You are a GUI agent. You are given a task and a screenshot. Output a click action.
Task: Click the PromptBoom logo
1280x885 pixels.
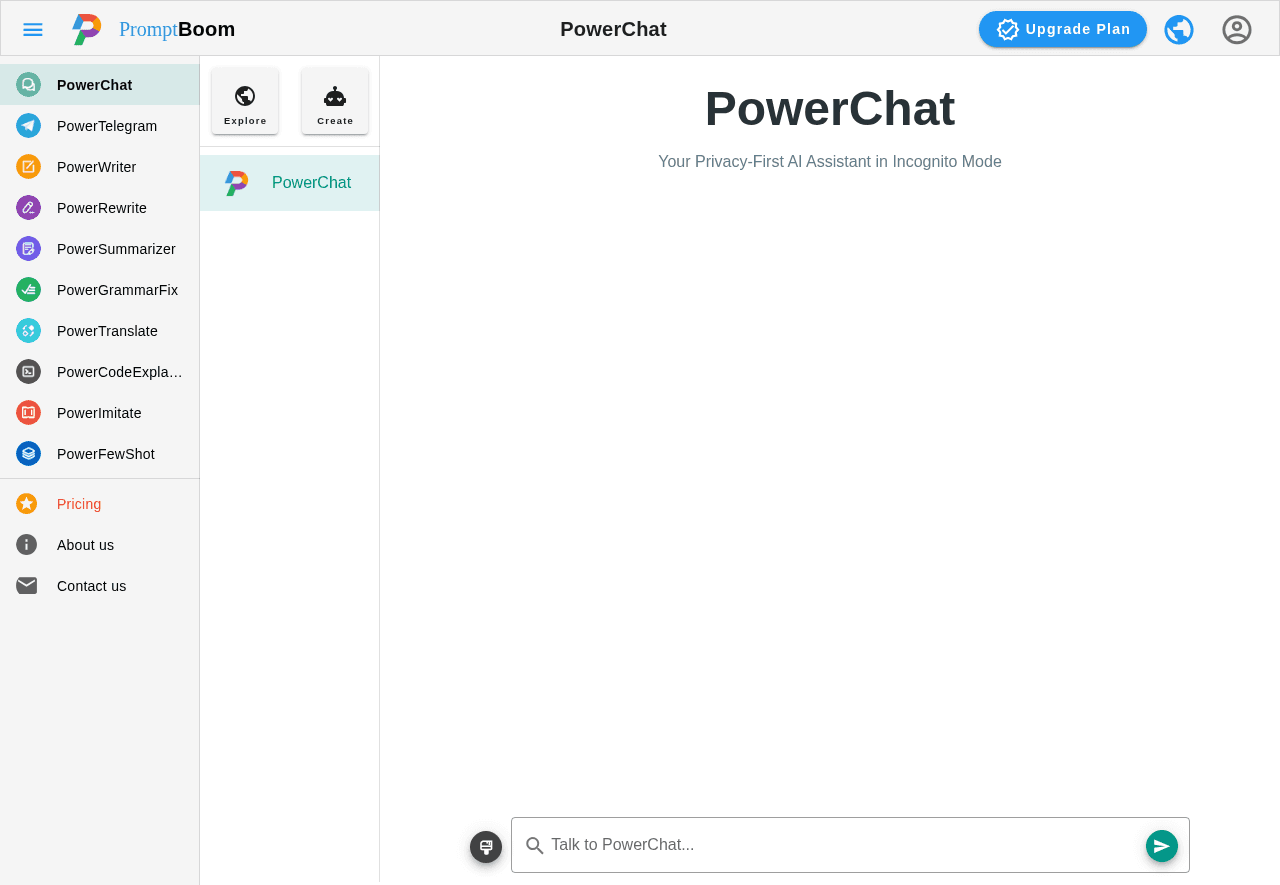pos(150,28)
